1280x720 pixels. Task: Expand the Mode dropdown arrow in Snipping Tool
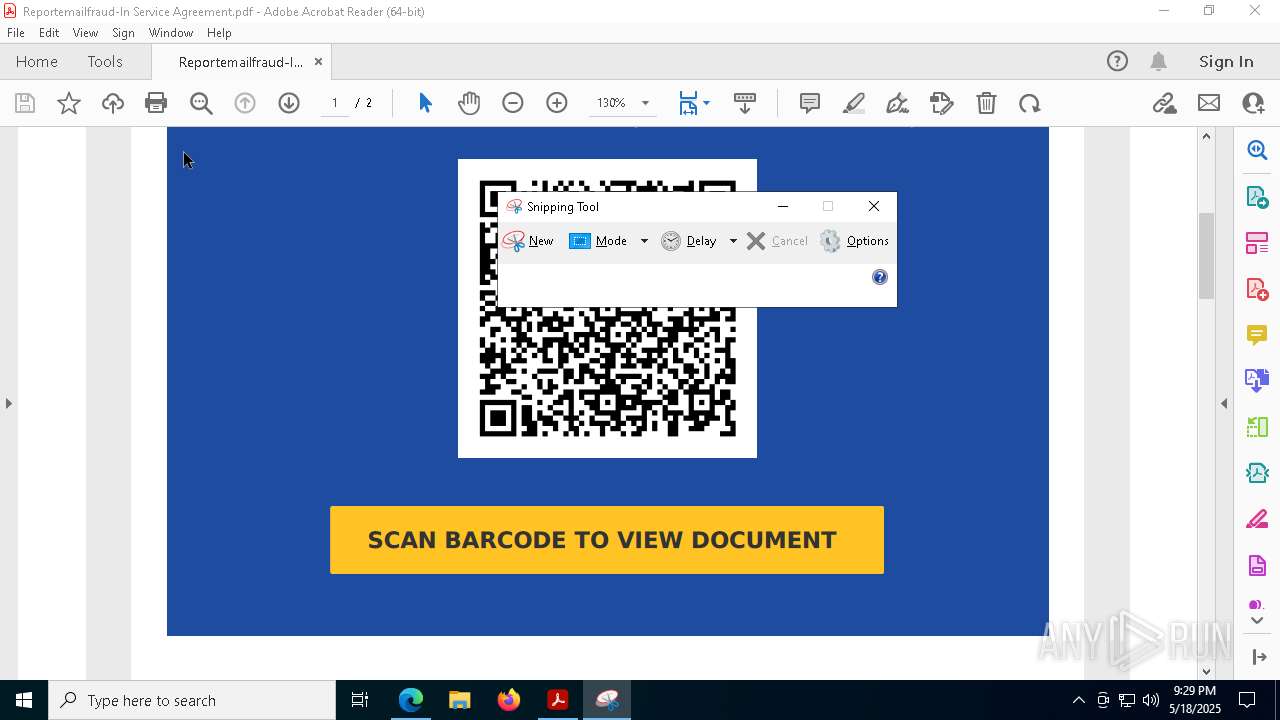(644, 241)
